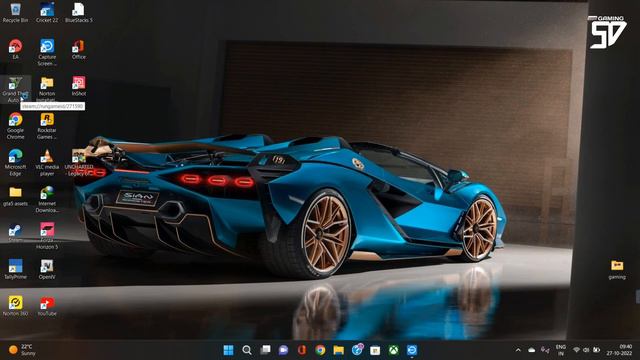Select the BlueStacks 5 desktop shortcut
640x360 pixels.
pyautogui.click(x=78, y=12)
